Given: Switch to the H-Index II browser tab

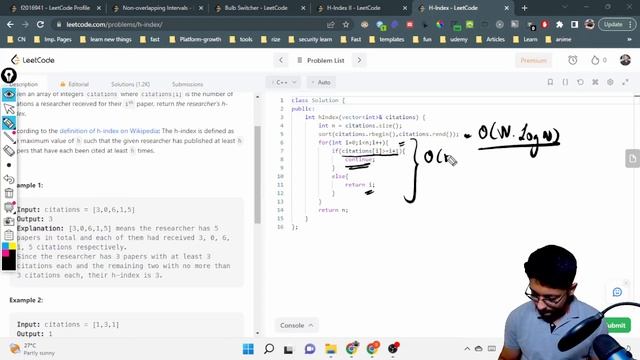Looking at the screenshot, I should [x=362, y=8].
